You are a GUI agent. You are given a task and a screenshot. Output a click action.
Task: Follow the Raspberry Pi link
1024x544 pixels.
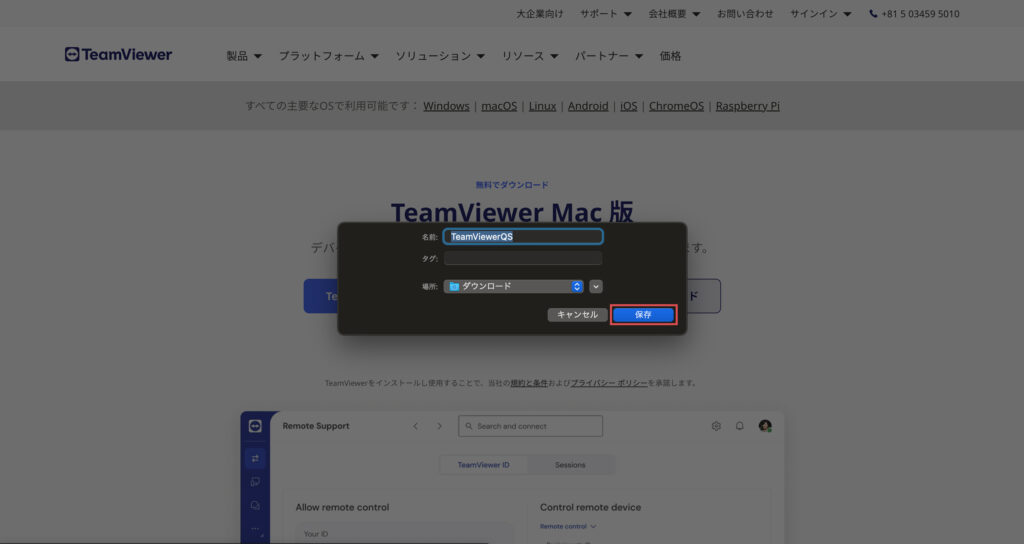pos(747,106)
